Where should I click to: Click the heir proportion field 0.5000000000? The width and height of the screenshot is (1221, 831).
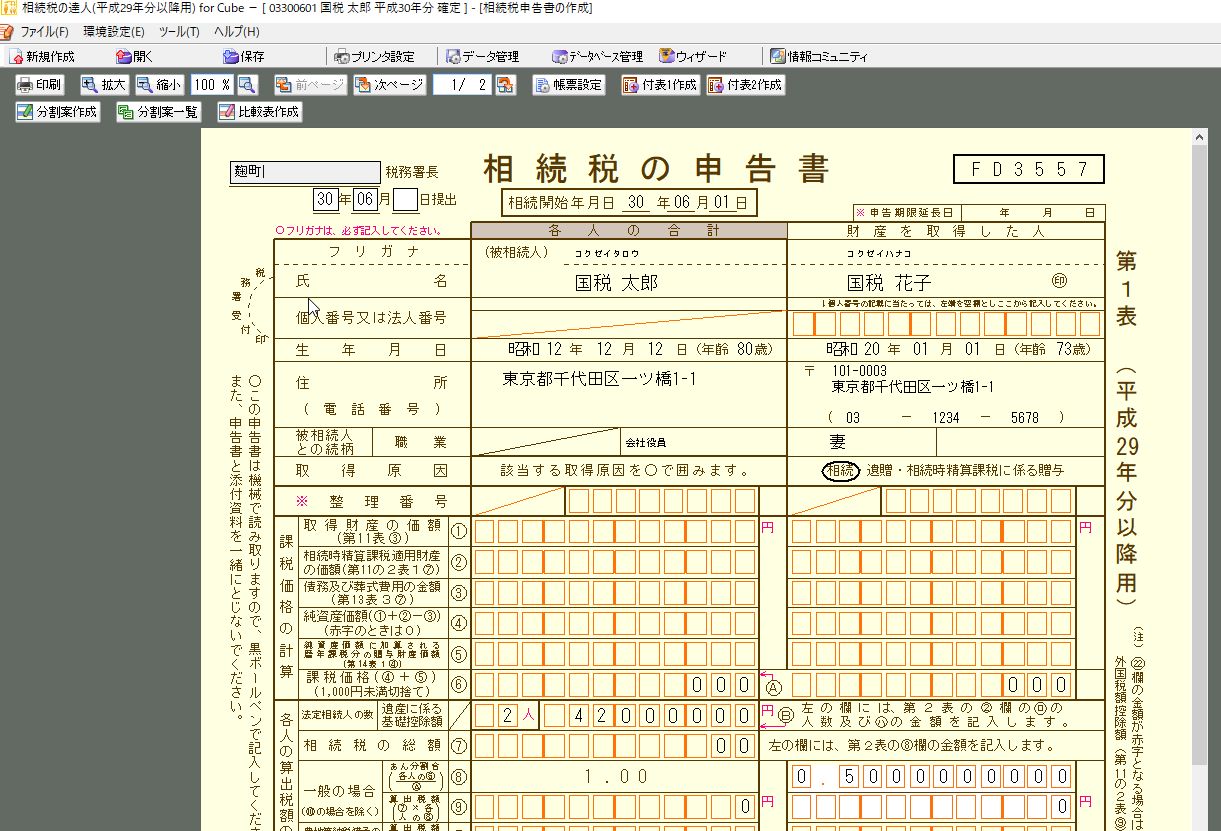[933, 776]
